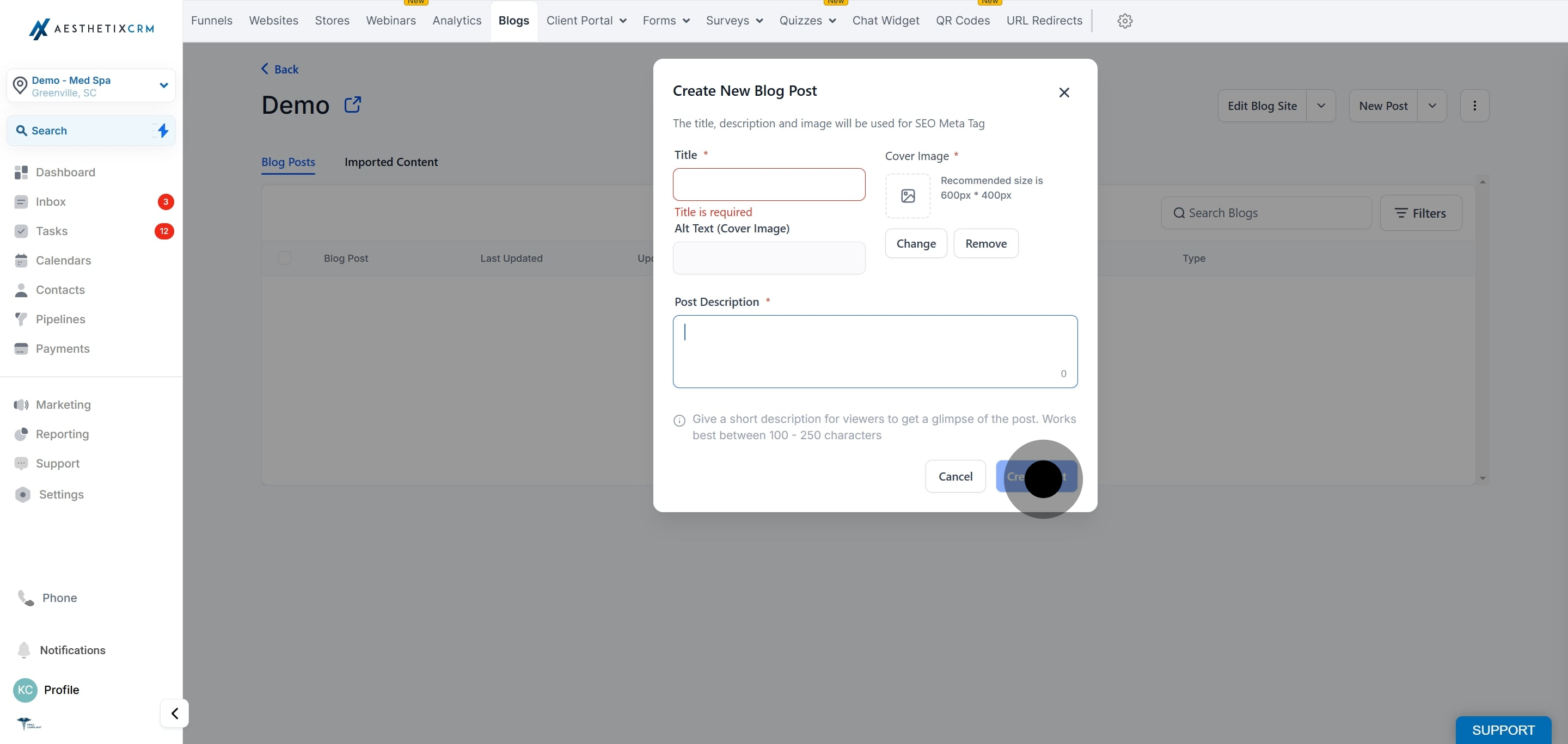
Task: Click the Cancel button in the dialog
Action: pos(955,476)
